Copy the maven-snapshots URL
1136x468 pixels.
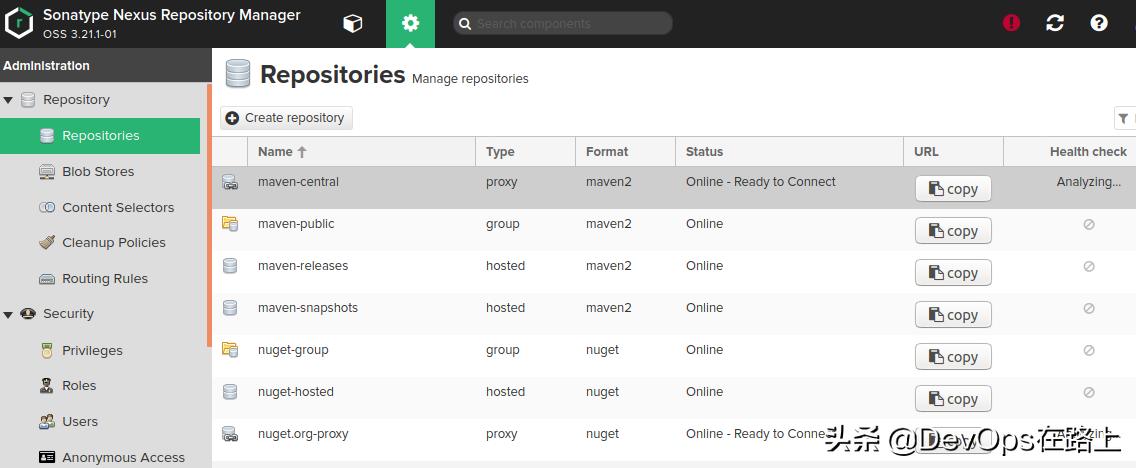point(953,314)
